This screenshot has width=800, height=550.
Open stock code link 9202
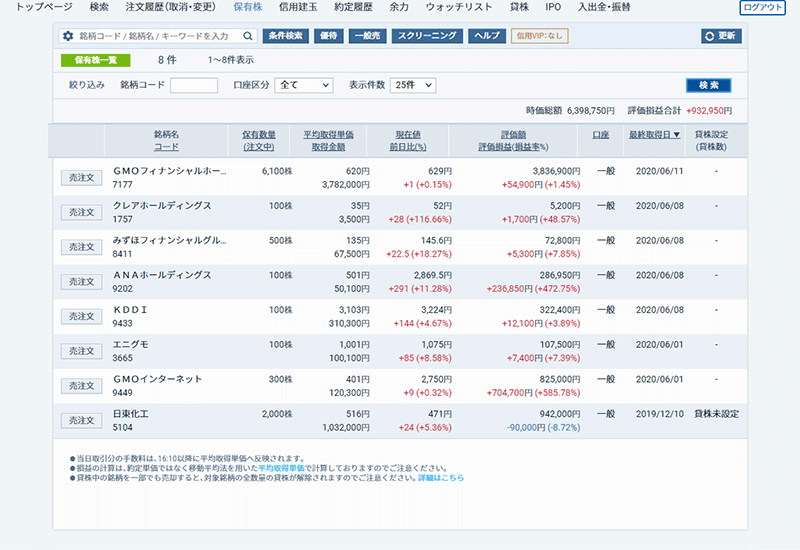coord(124,289)
